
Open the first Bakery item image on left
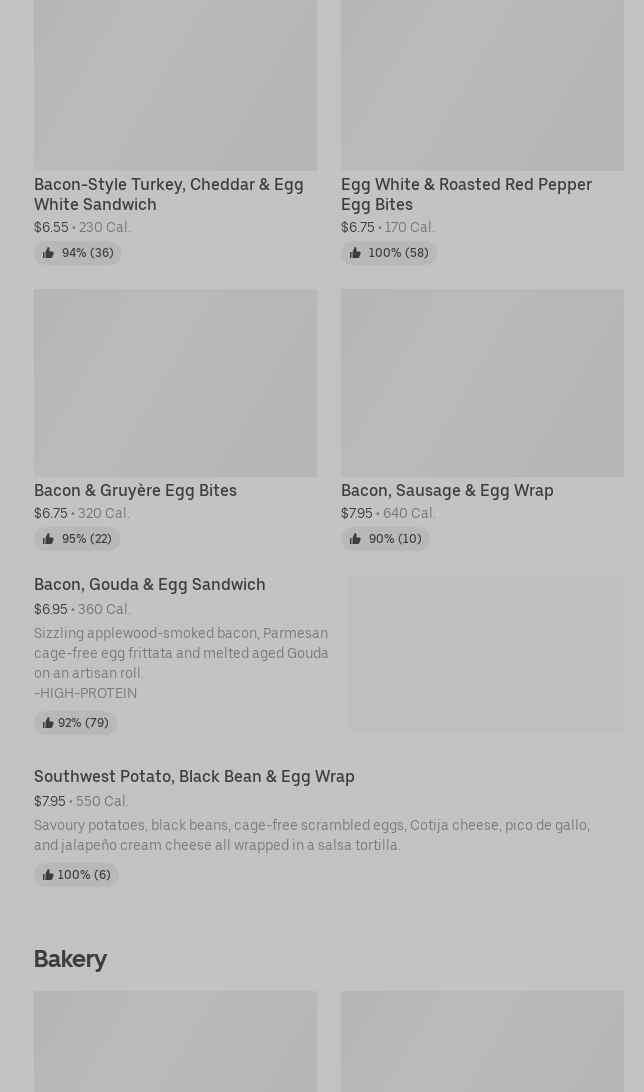175,1041
